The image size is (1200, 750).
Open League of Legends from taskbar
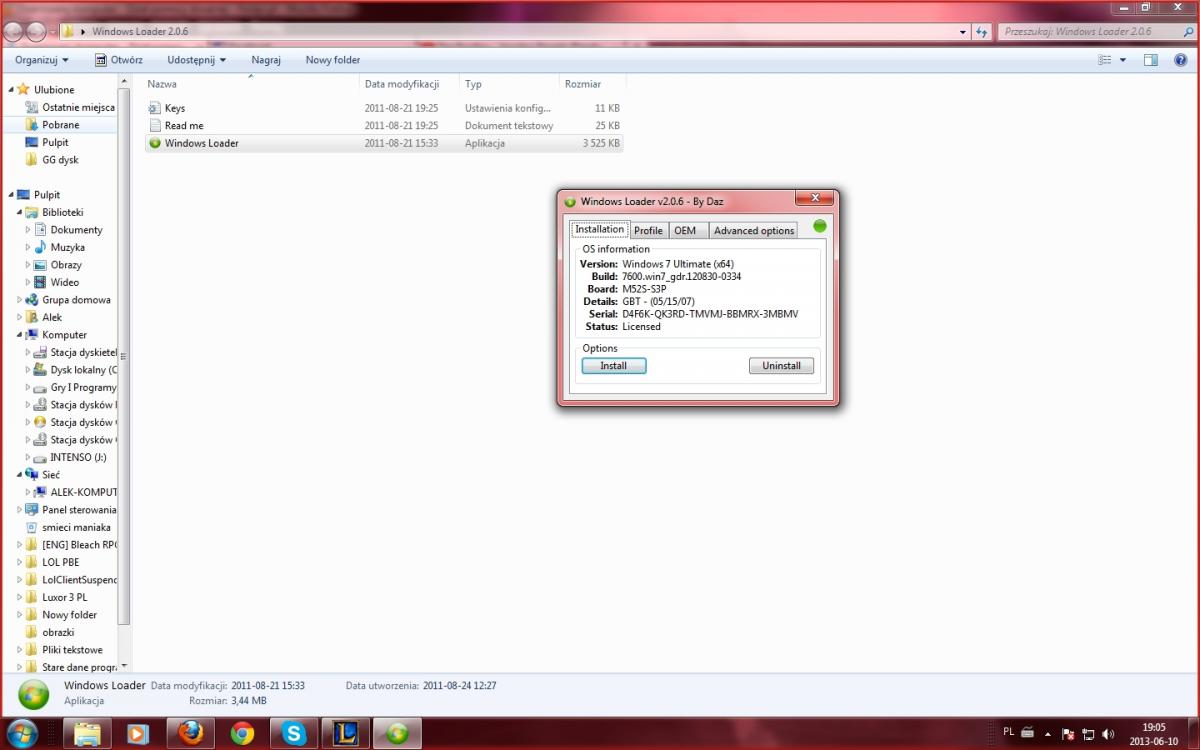(x=346, y=734)
